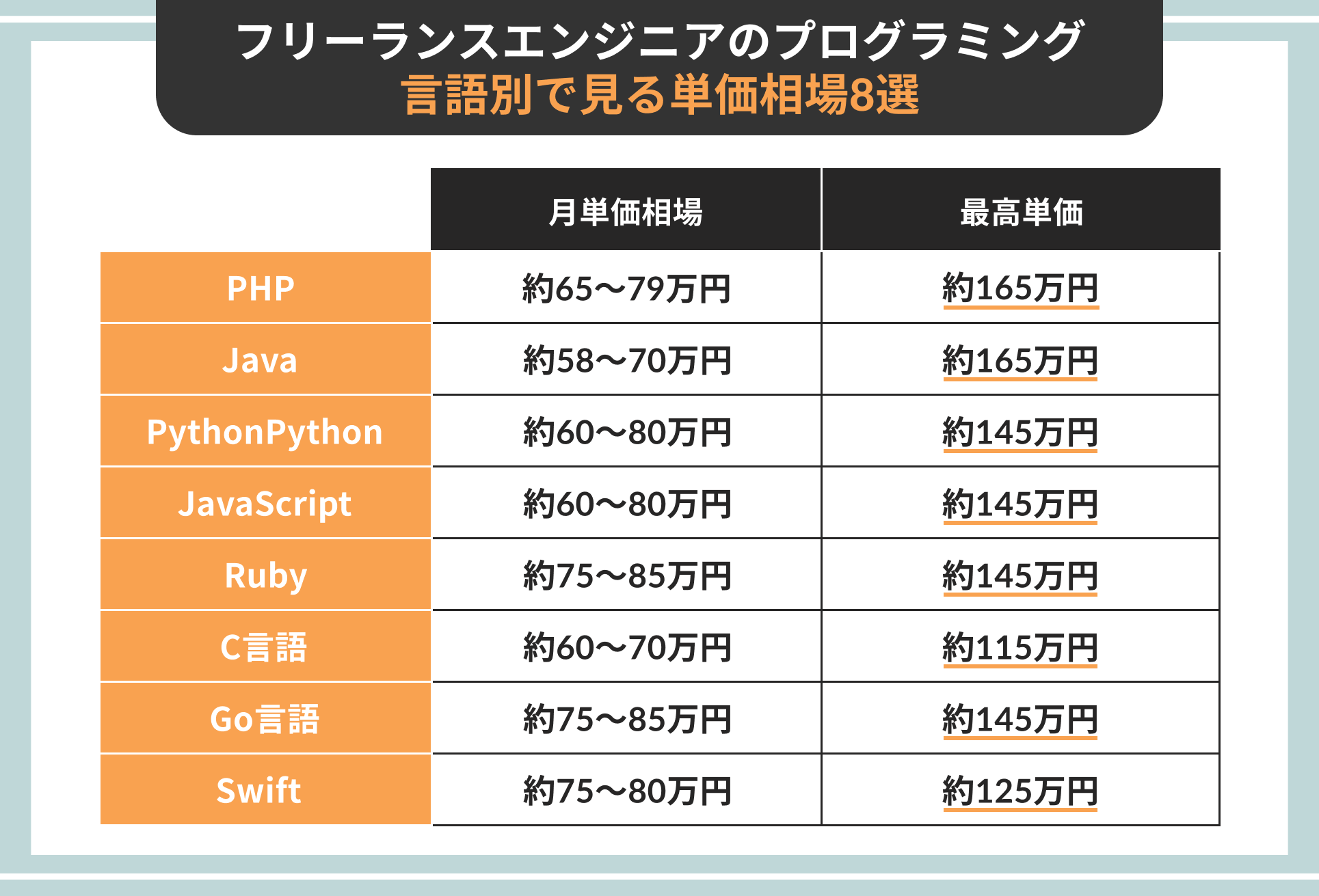Viewport: 1319px width, 896px height.
Task: Click the orange 言語別で見る単価相場8選 subtitle
Action: click(x=661, y=95)
